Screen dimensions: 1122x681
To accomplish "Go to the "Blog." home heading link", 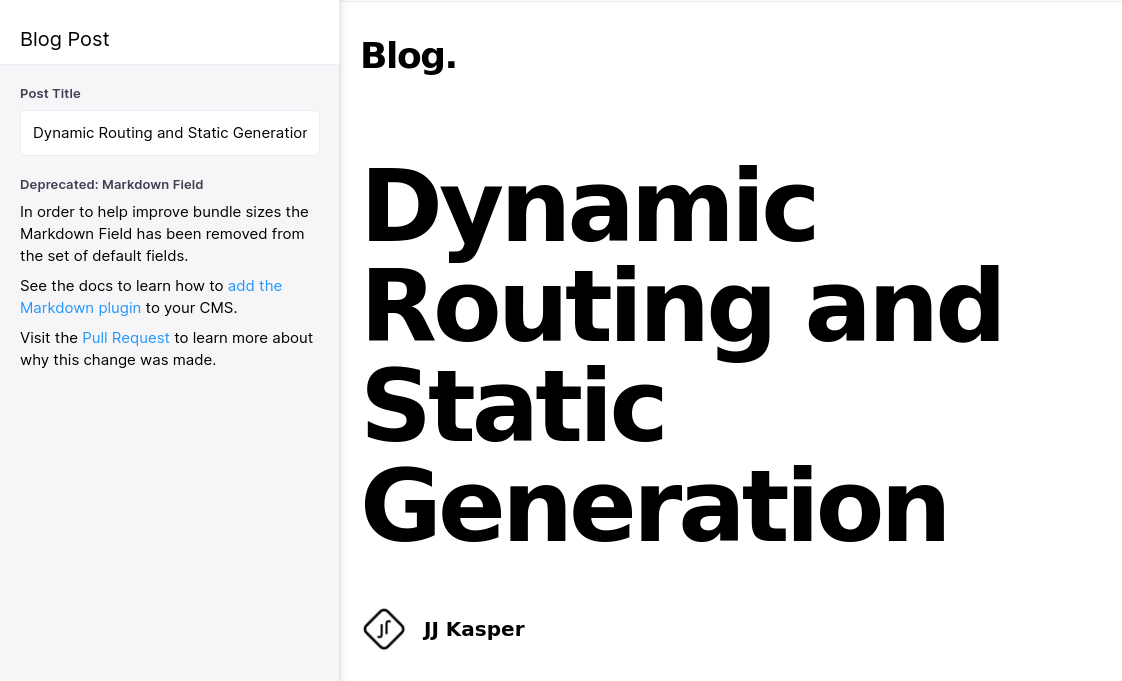I will (x=409, y=56).
